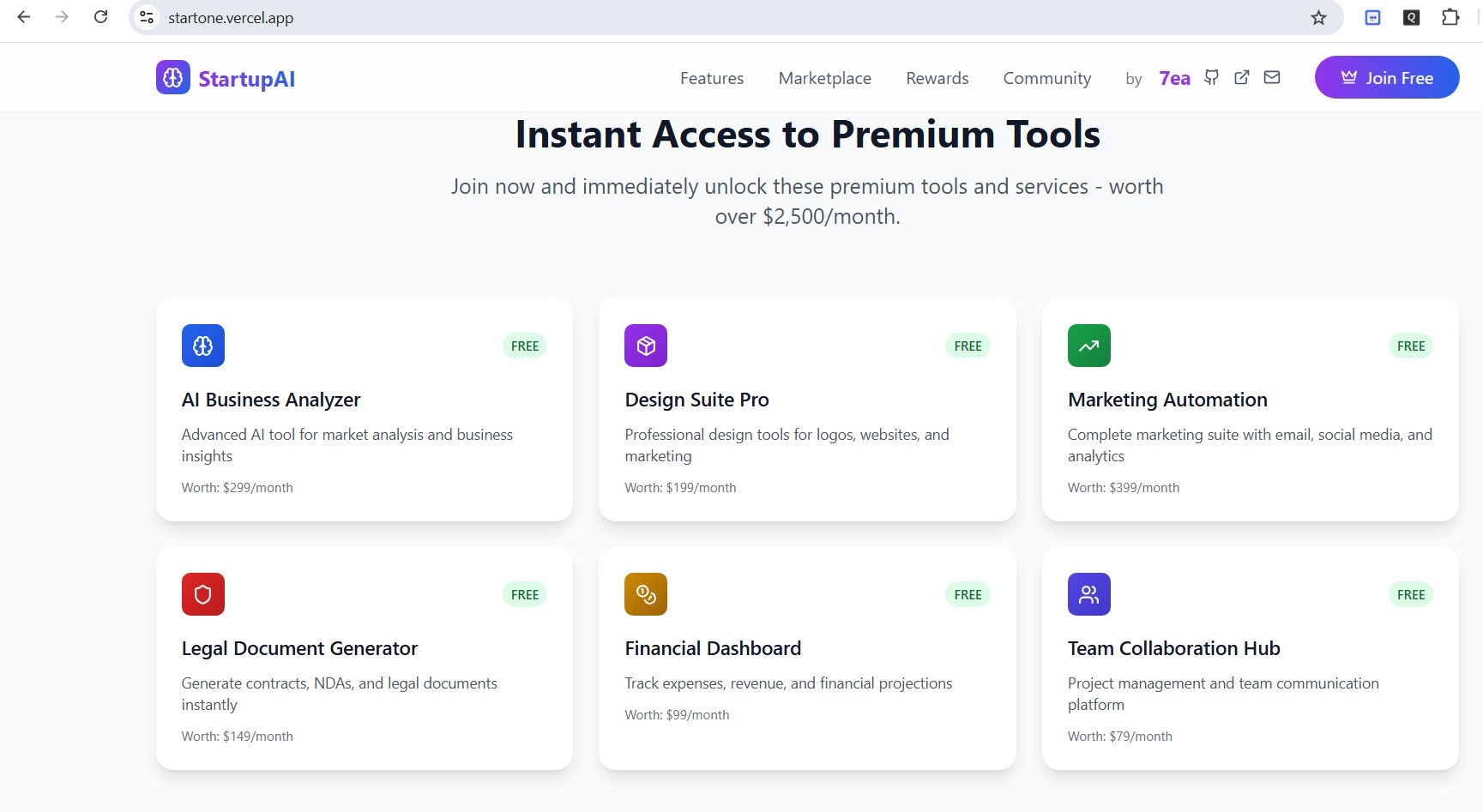Click the AI Business Analyzer brain icon
Image resolution: width=1483 pixels, height=812 pixels.
[x=202, y=346]
